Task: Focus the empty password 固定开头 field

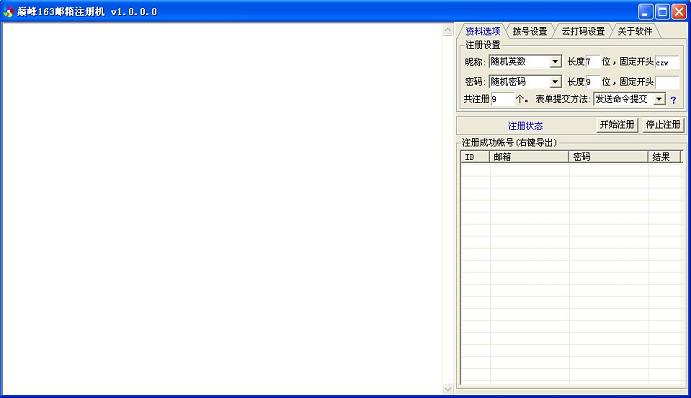Action: 667,82
